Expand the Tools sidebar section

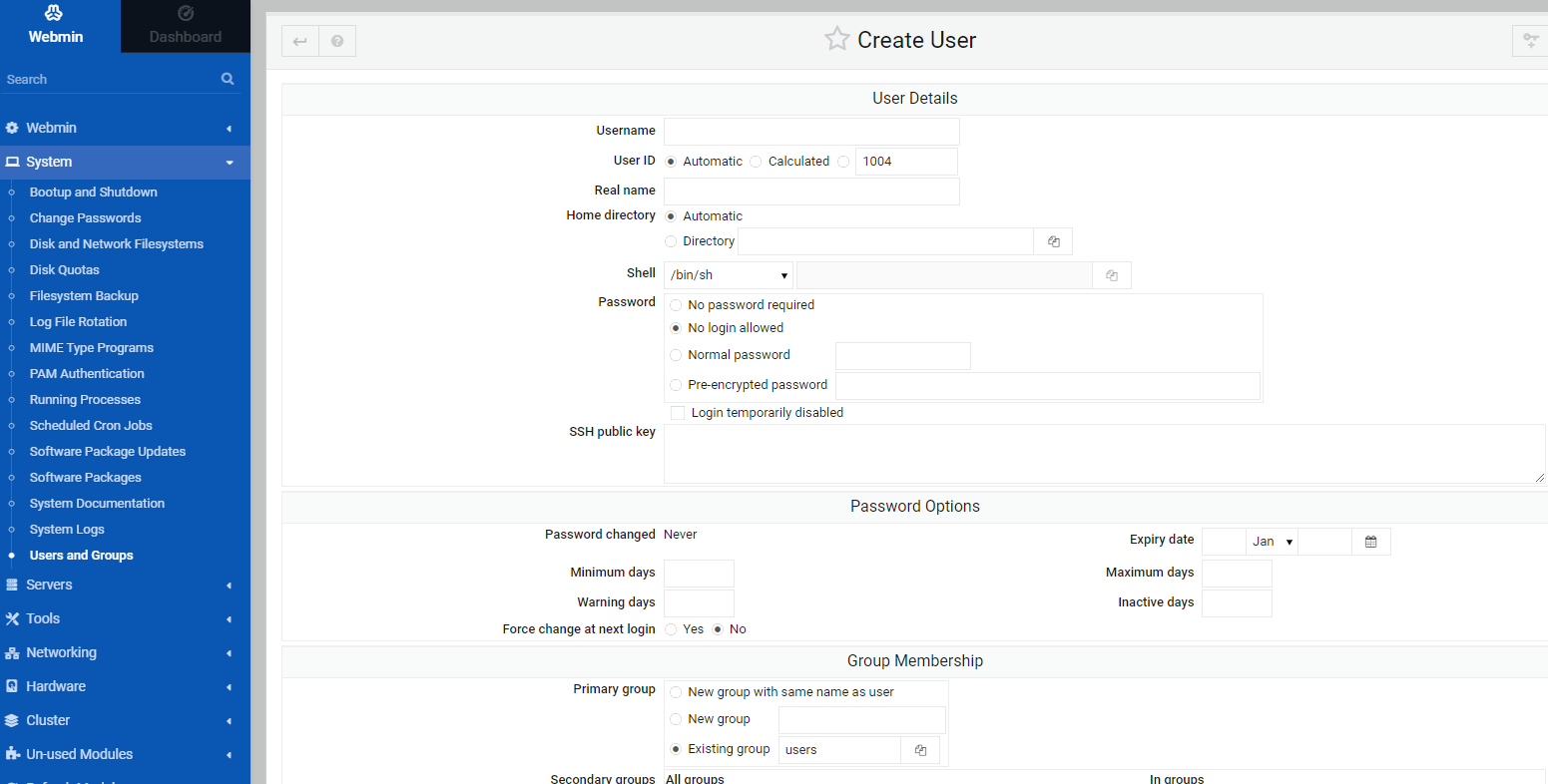coord(229,619)
